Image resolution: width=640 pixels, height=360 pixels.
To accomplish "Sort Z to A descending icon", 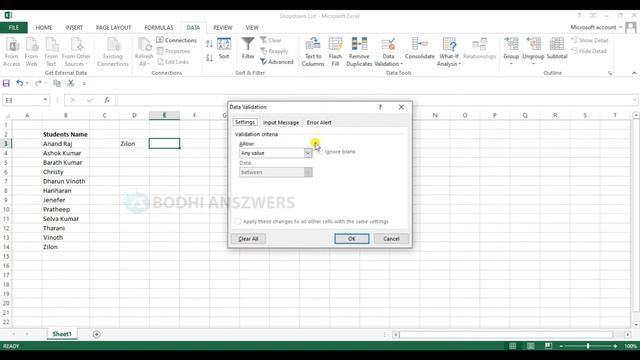I will coord(209,58).
